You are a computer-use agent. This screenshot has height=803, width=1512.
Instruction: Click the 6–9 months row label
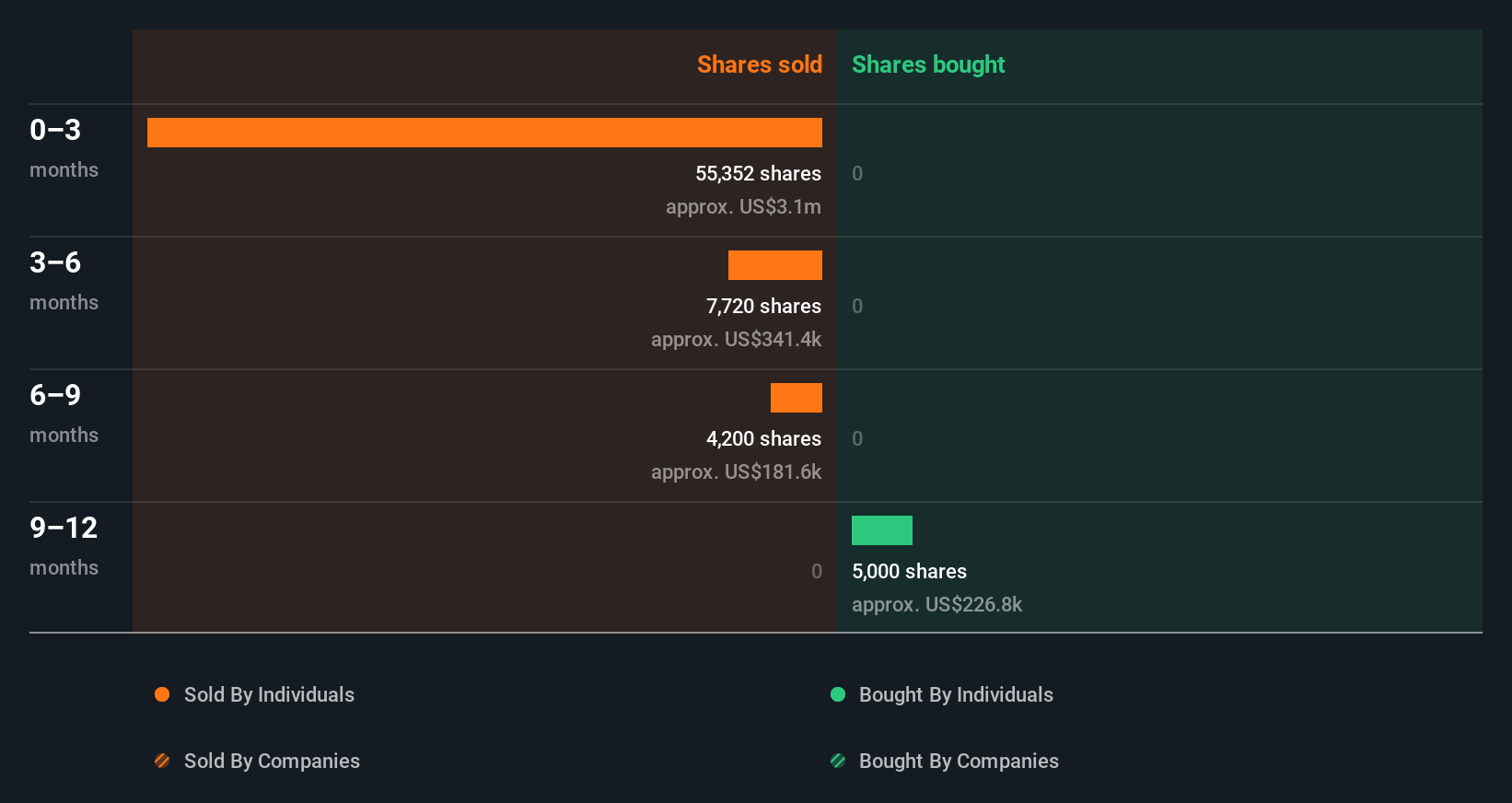point(64,413)
